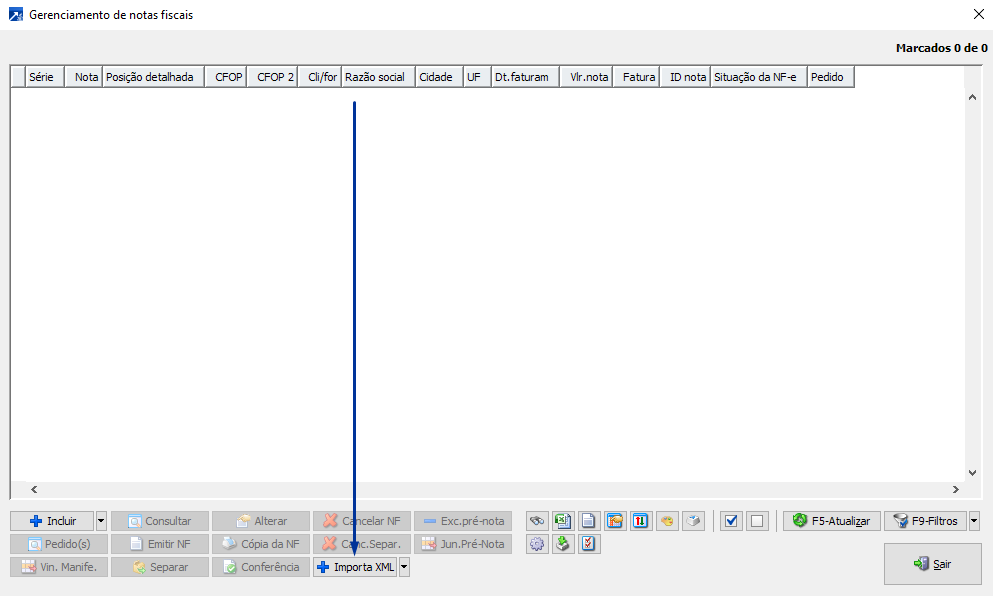Click the Canc.Separ. button
This screenshot has height=596, width=993.
point(362,544)
